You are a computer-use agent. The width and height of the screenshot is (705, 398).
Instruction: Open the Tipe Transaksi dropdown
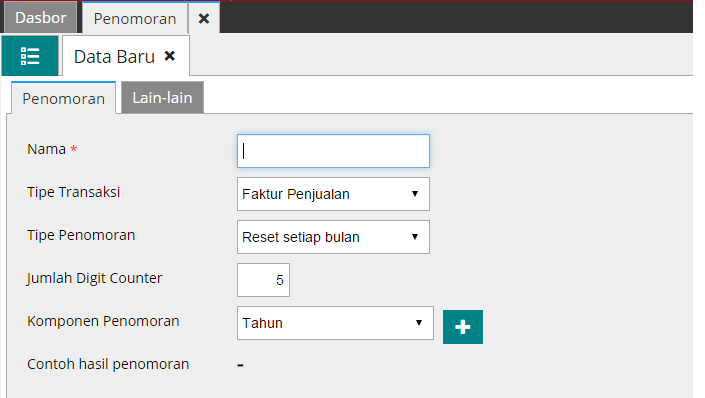pyautogui.click(x=333, y=194)
